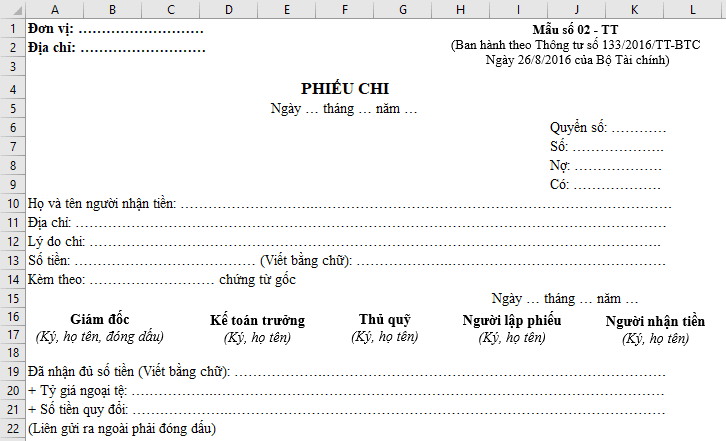This screenshot has width=726, height=441.
Task: Click the 'Giám đốc' signature heading
Action: [100, 319]
